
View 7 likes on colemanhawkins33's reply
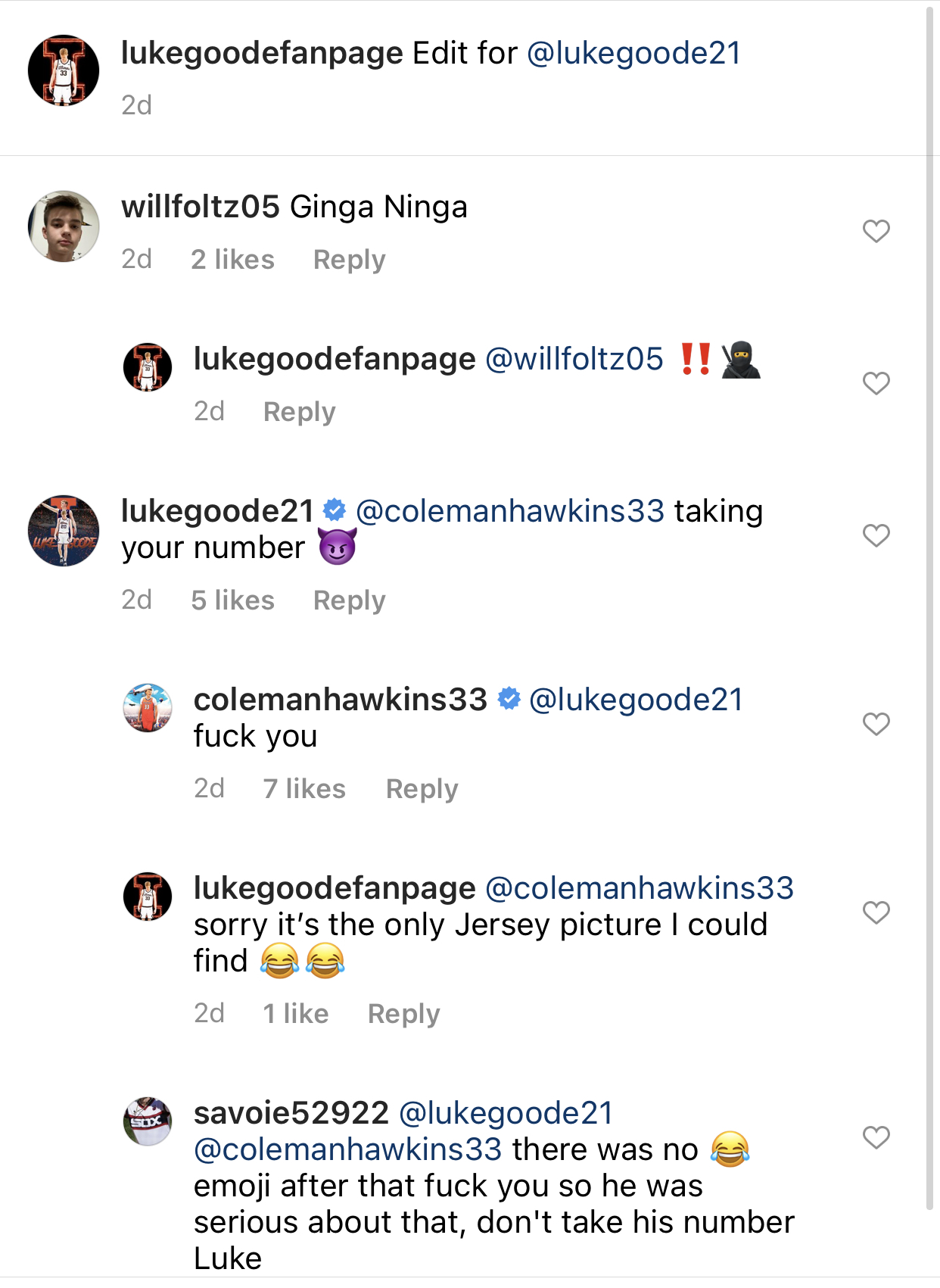[x=304, y=789]
